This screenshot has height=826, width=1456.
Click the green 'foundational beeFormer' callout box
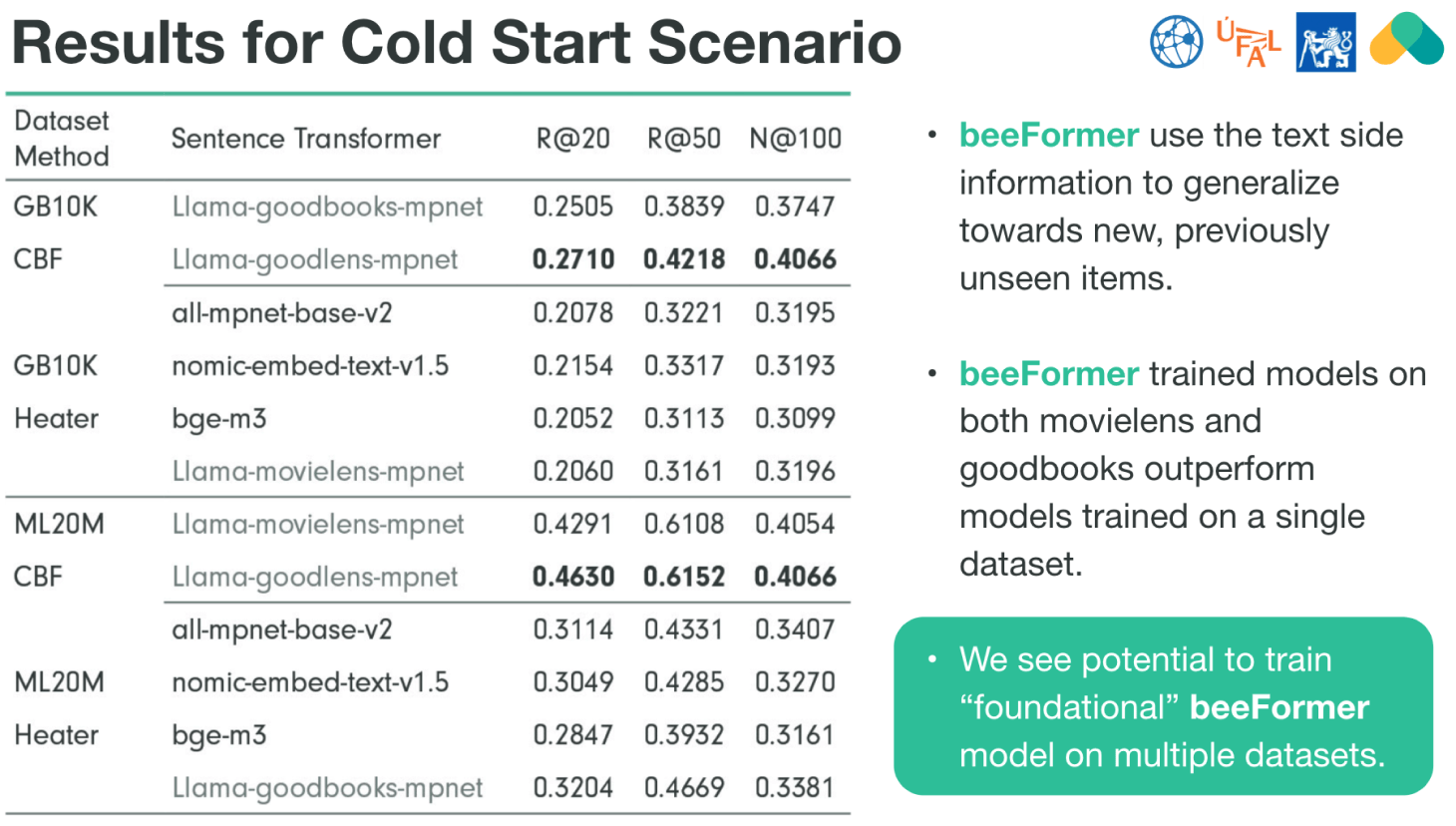point(1163,706)
